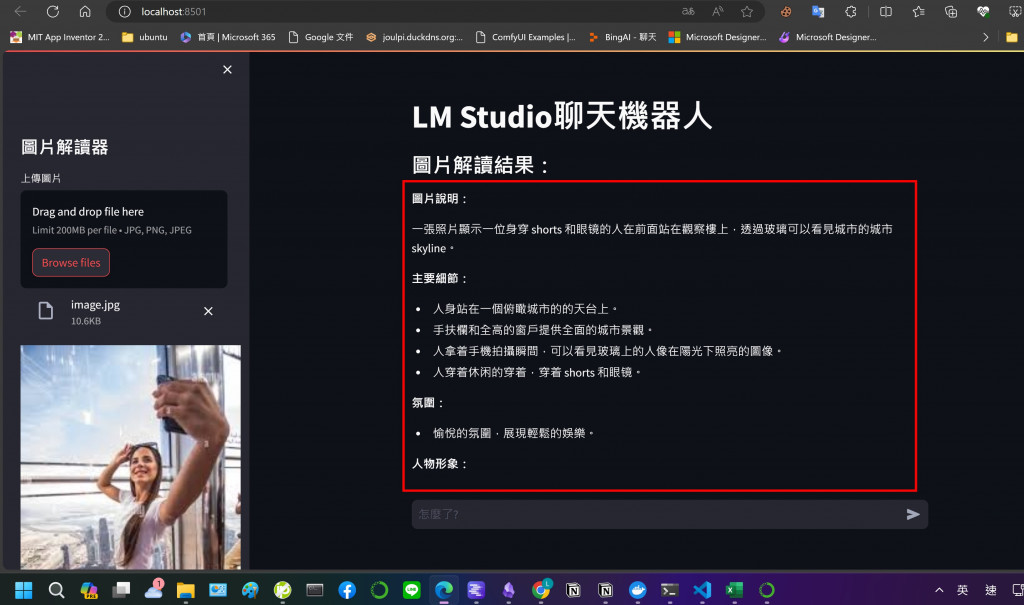Expand the bookmarks bar overflow chevron
1024x605 pixels.
point(985,37)
